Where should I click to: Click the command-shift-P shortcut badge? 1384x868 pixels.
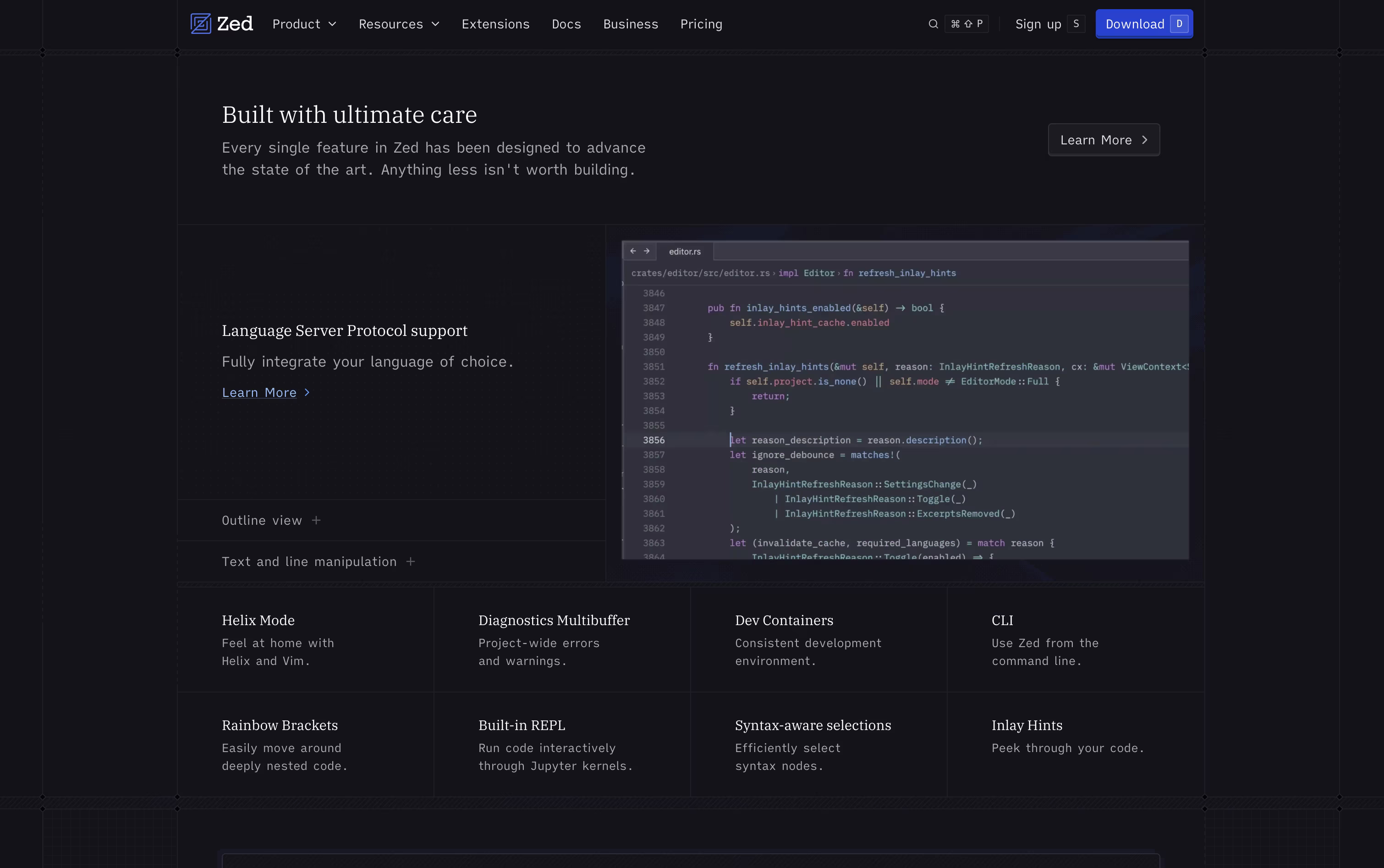967,24
